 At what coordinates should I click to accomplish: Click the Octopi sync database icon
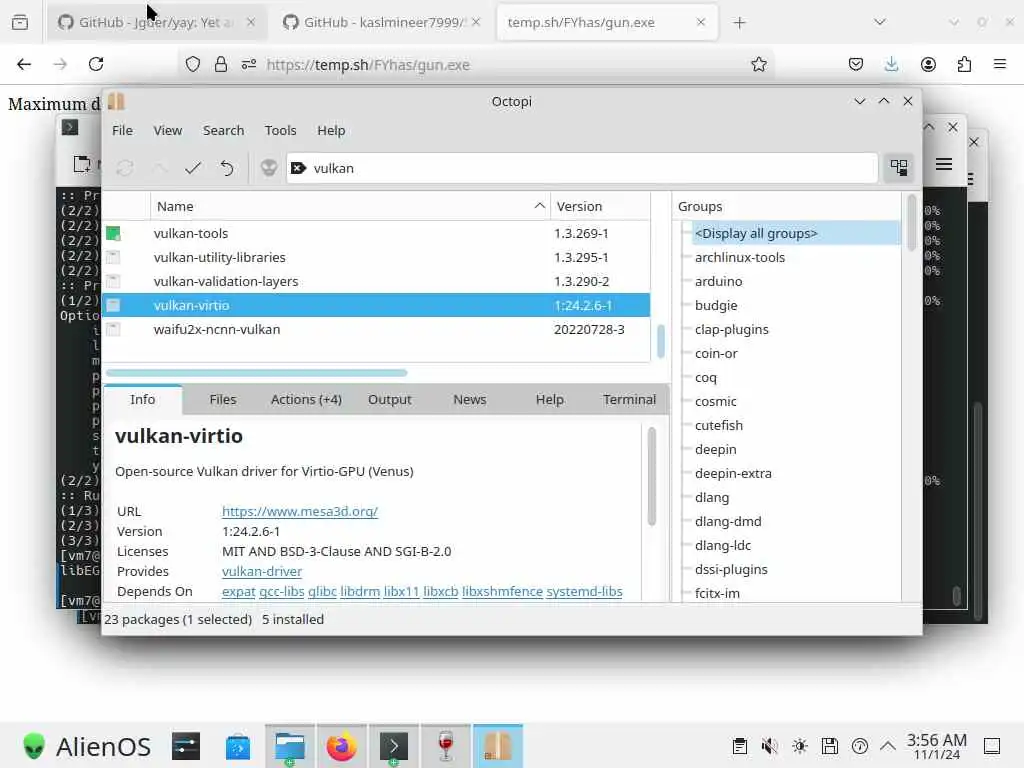point(125,168)
